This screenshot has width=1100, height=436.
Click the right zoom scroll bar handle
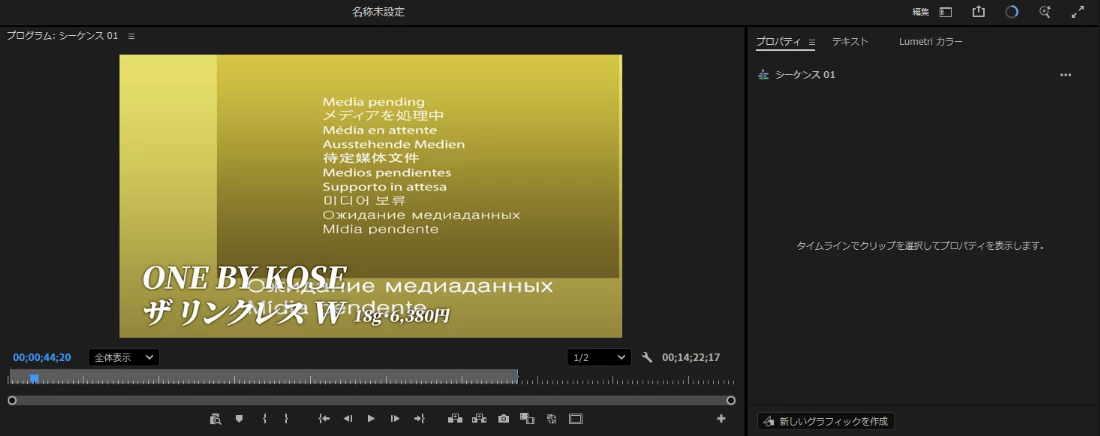(x=731, y=400)
